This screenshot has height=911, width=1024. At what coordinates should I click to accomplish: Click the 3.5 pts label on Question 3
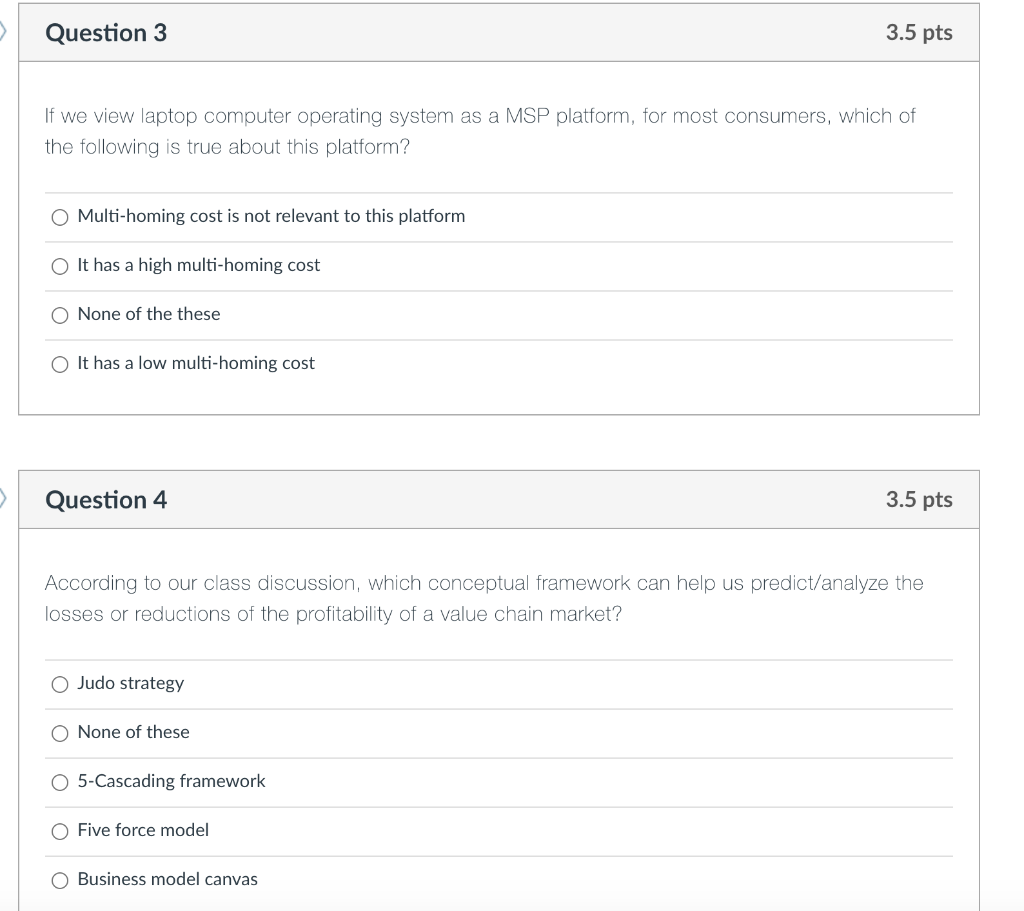coord(920,32)
